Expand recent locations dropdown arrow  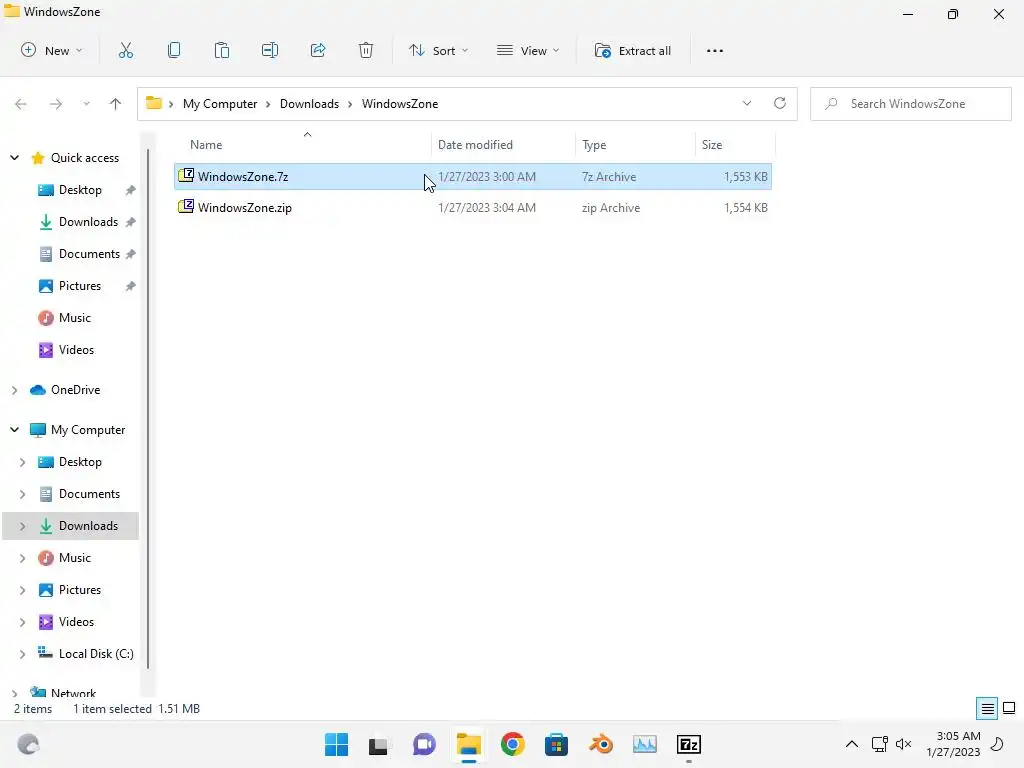(86, 104)
